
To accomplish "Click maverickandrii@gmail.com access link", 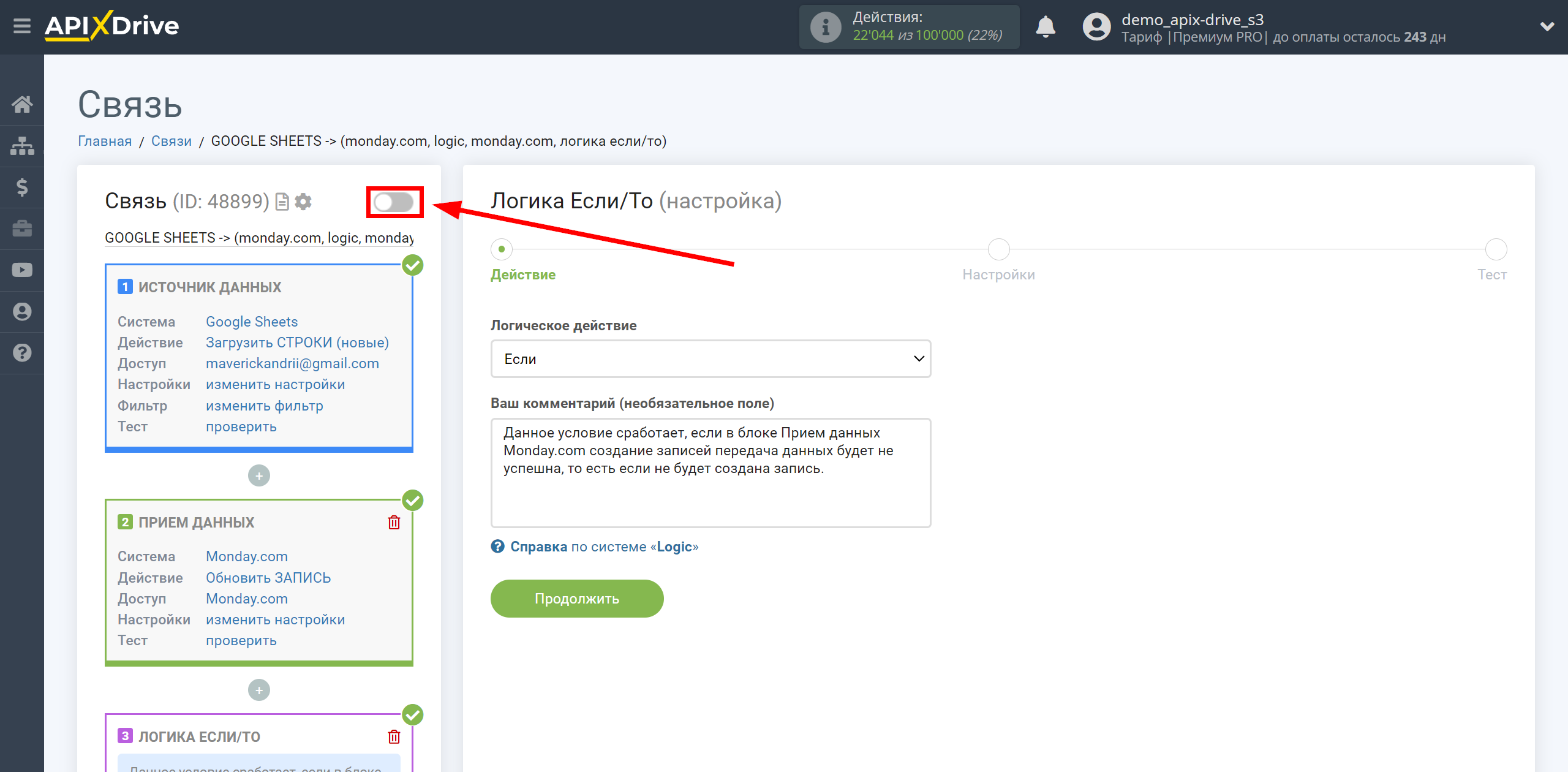I will (x=292, y=363).
